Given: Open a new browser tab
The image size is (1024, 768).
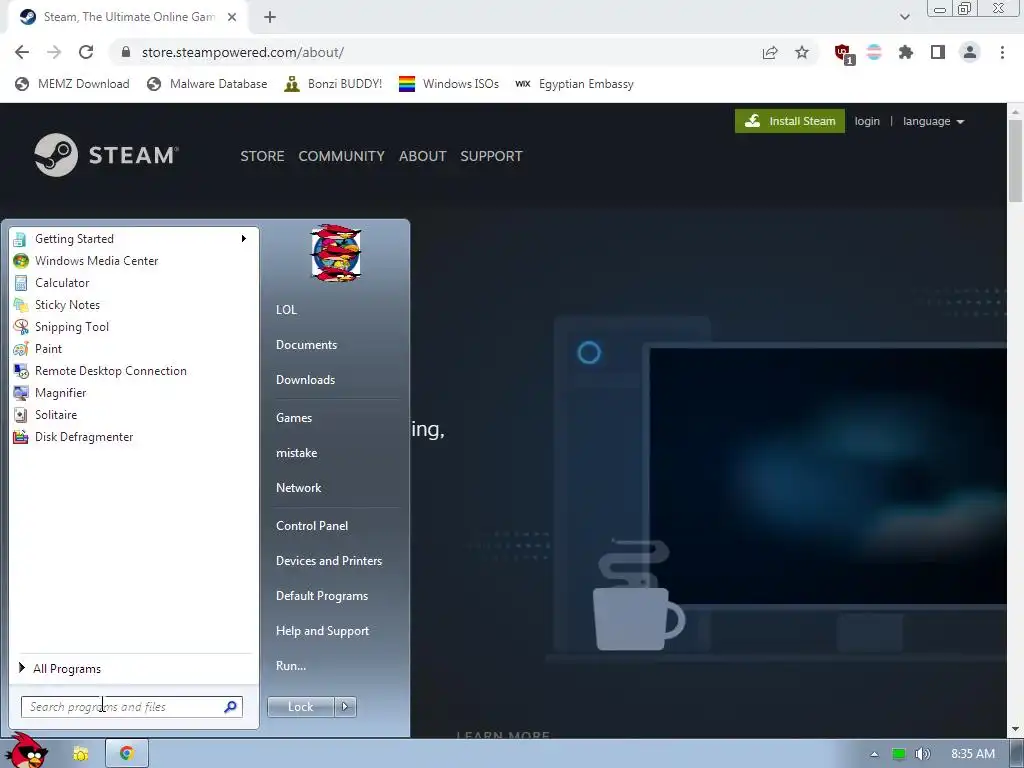Looking at the screenshot, I should pos(270,17).
